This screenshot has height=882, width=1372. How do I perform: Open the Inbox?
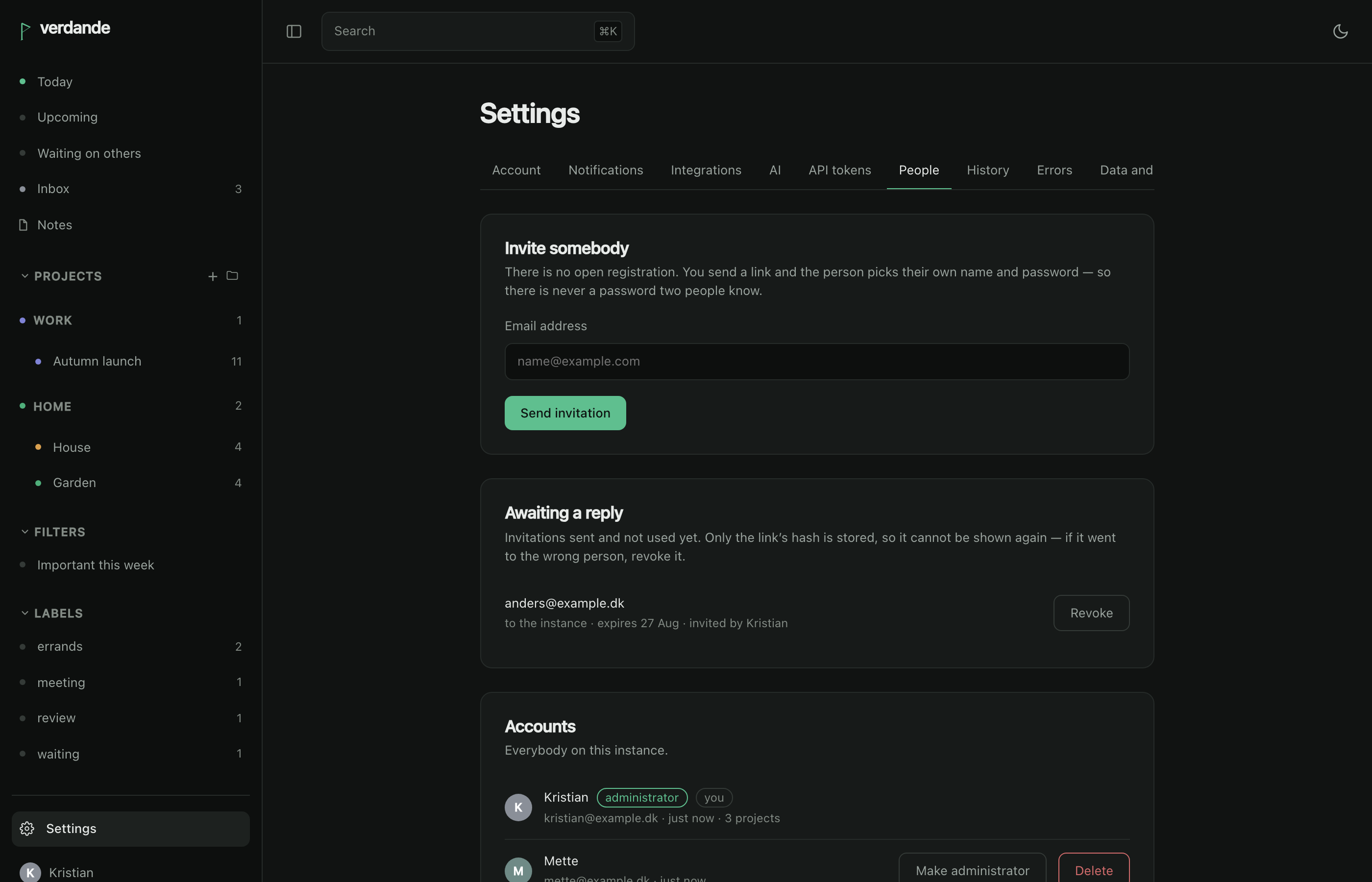tap(130, 189)
